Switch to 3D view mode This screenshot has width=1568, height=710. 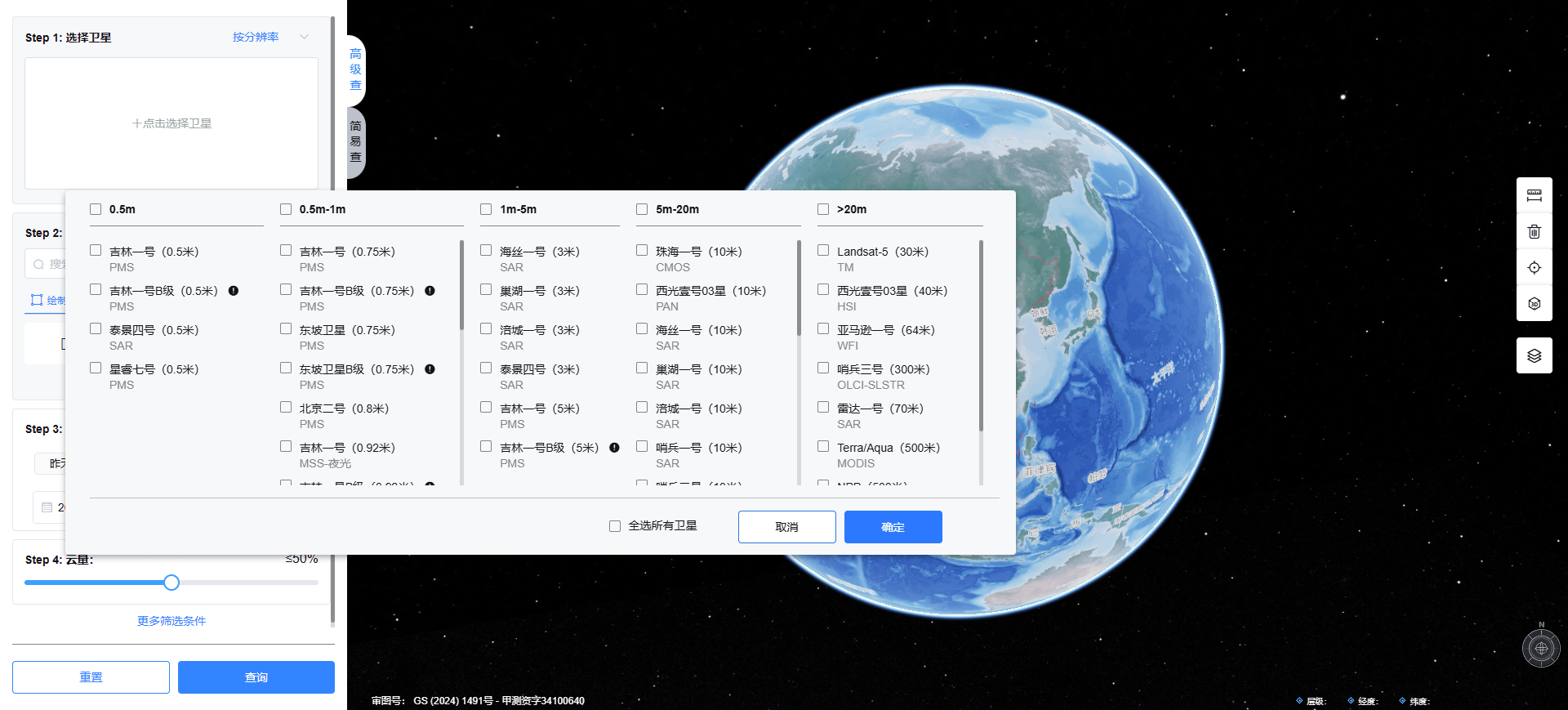pos(1534,304)
